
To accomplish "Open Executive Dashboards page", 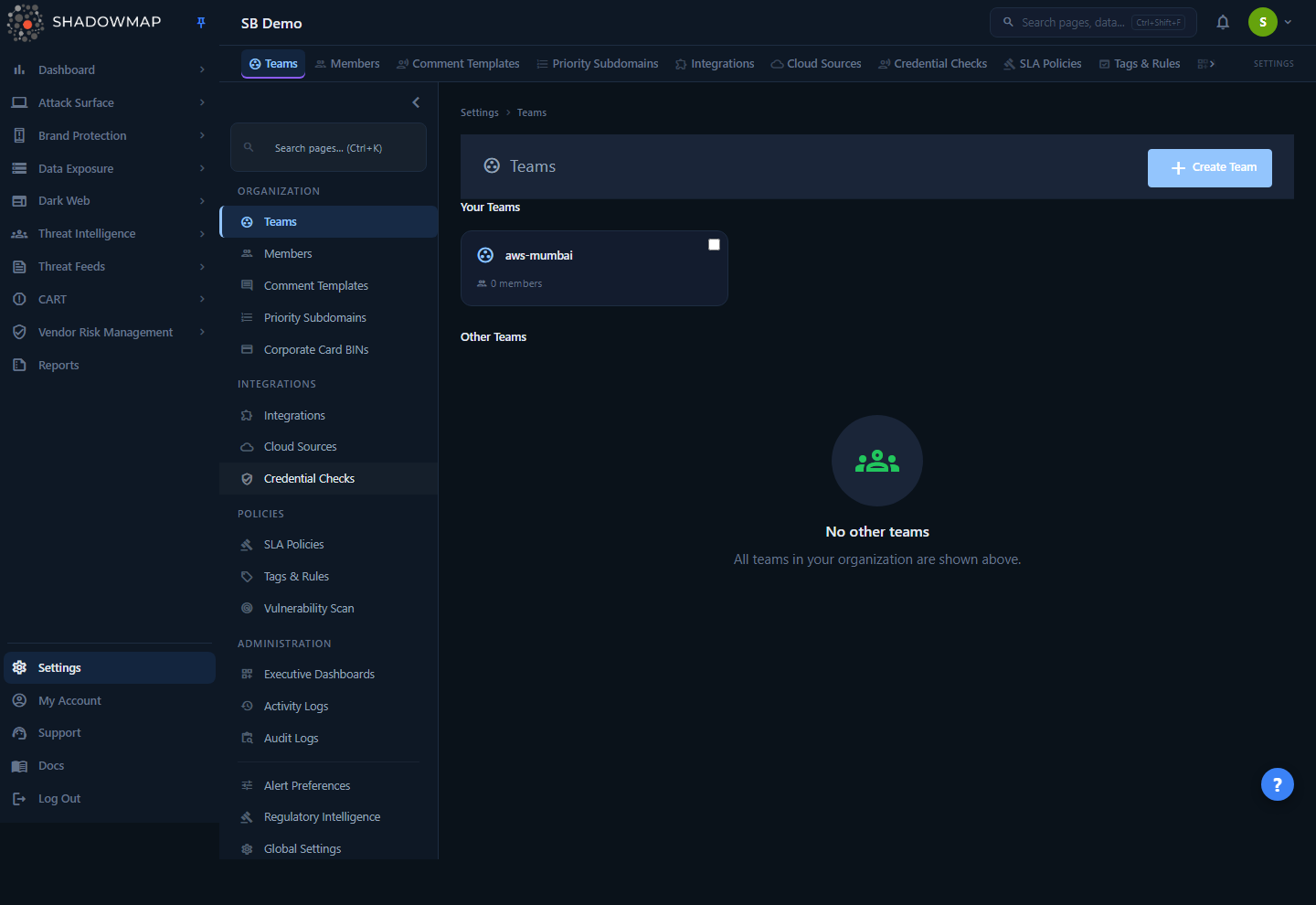I will pyautogui.click(x=329, y=675).
